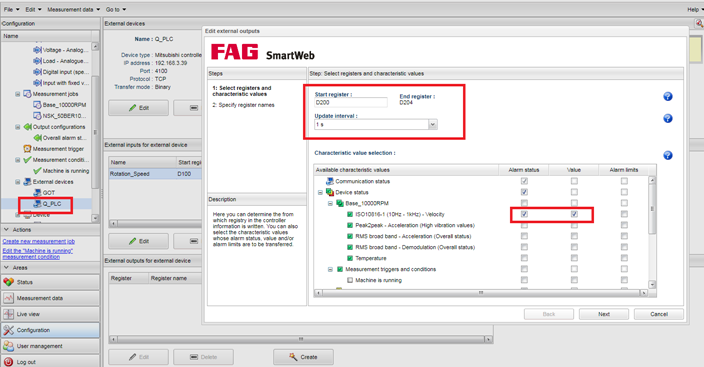The image size is (704, 367).
Task: Click the Next button in wizard
Action: click(603, 314)
